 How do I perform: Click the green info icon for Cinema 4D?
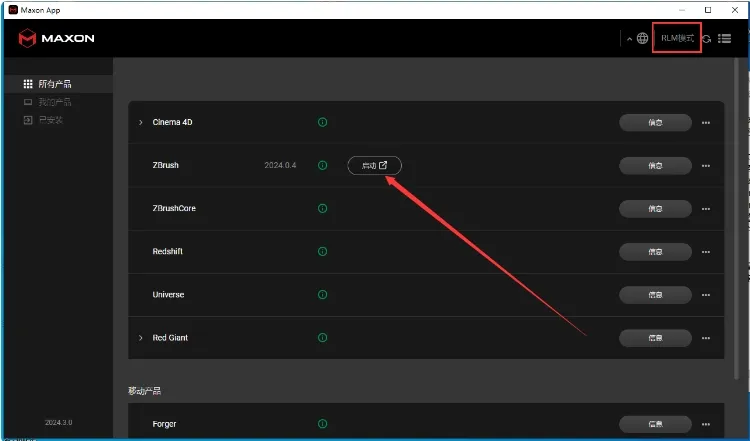(322, 122)
